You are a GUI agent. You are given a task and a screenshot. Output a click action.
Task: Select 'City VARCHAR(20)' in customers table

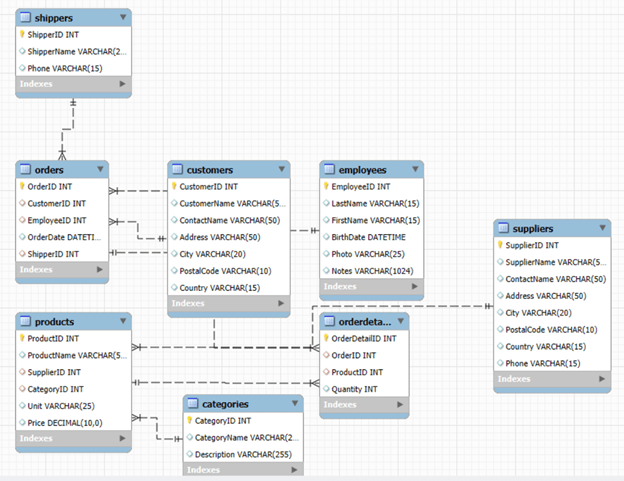pyautogui.click(x=213, y=254)
